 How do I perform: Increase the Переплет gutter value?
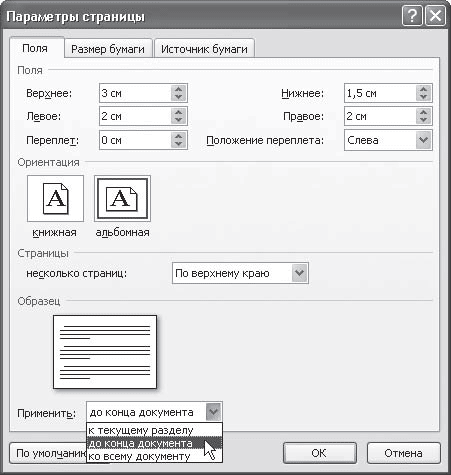click(x=179, y=136)
